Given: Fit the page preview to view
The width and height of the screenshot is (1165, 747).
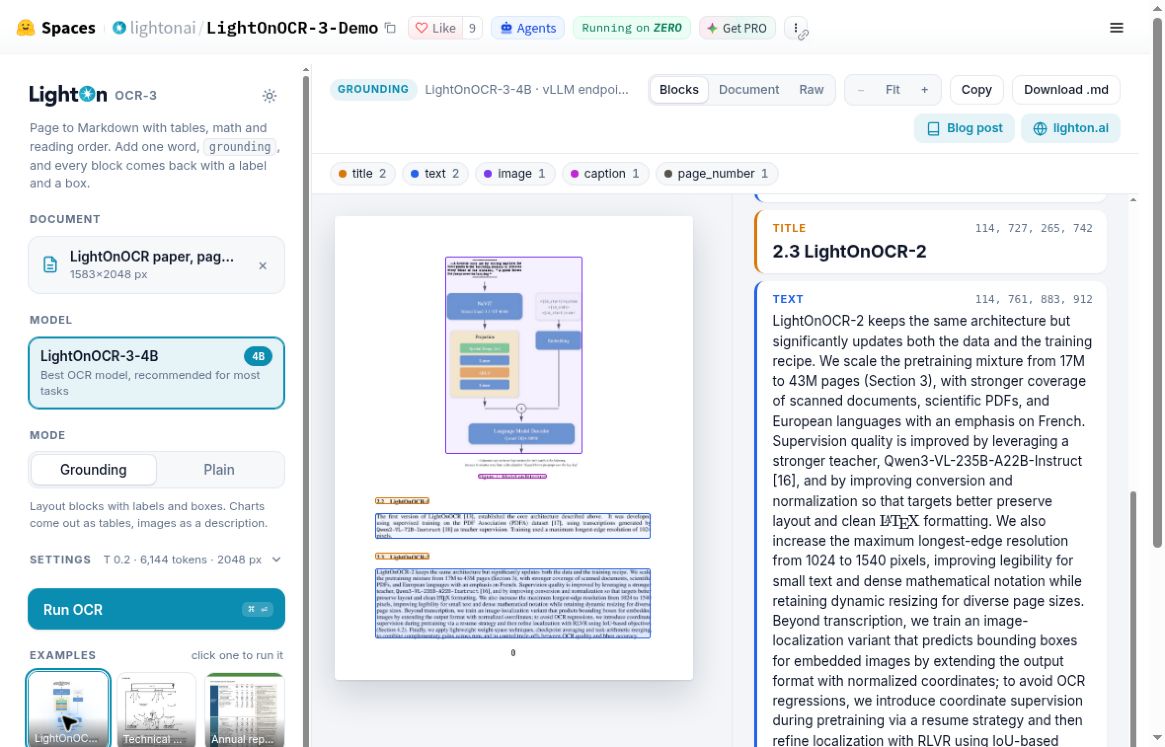Looking at the screenshot, I should point(892,90).
